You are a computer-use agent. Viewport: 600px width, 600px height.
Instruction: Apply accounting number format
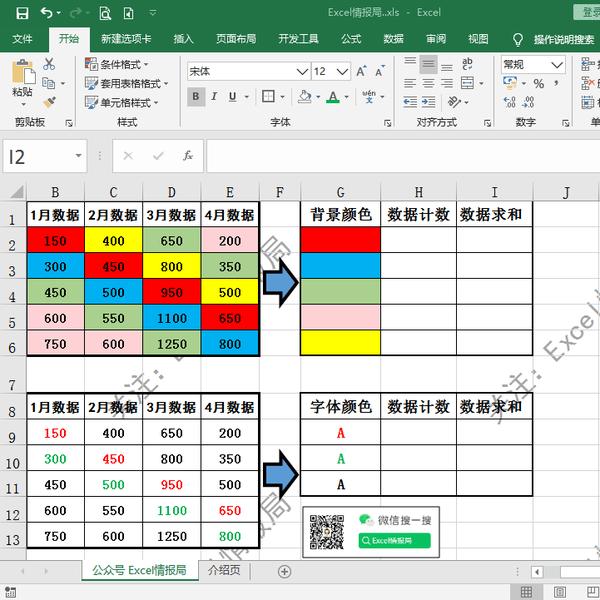[x=510, y=82]
